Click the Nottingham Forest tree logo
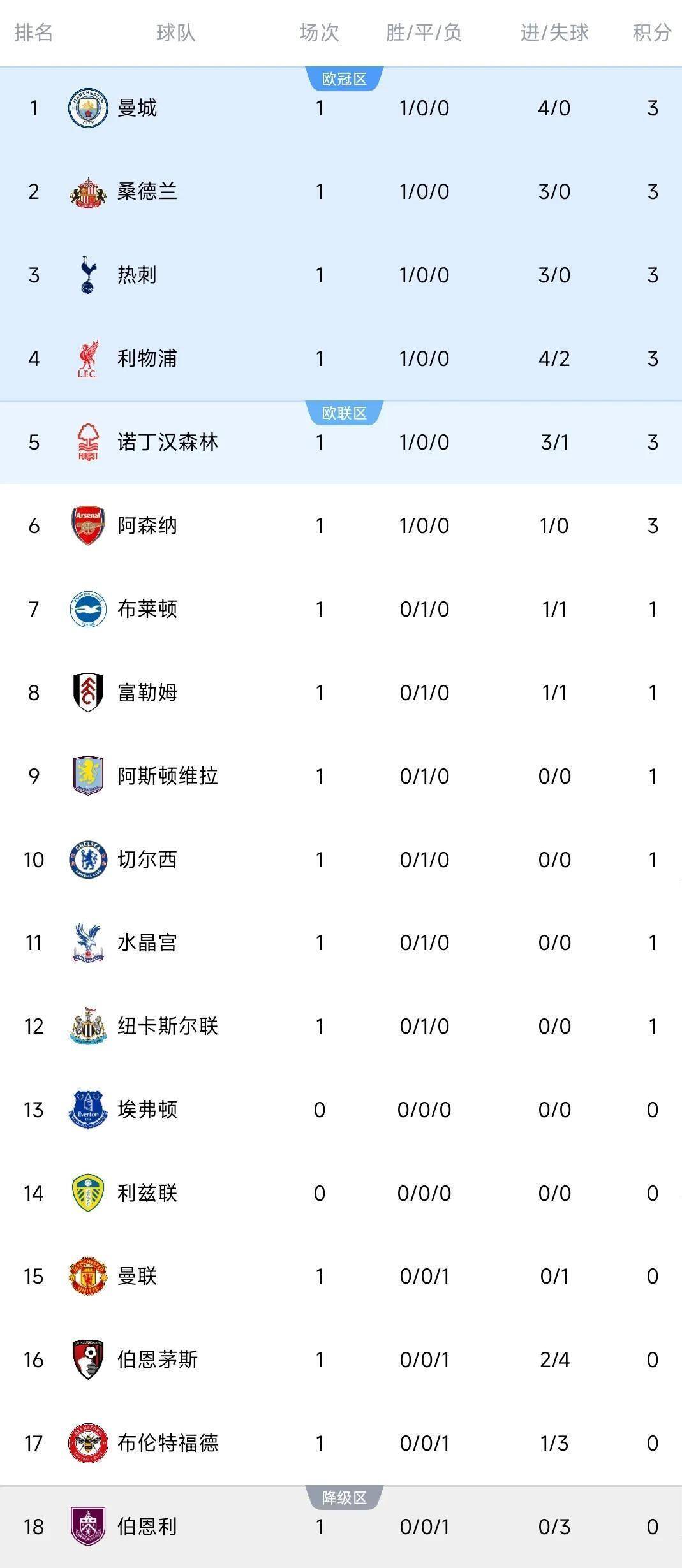Screen dimensions: 682x1568 [x=88, y=442]
